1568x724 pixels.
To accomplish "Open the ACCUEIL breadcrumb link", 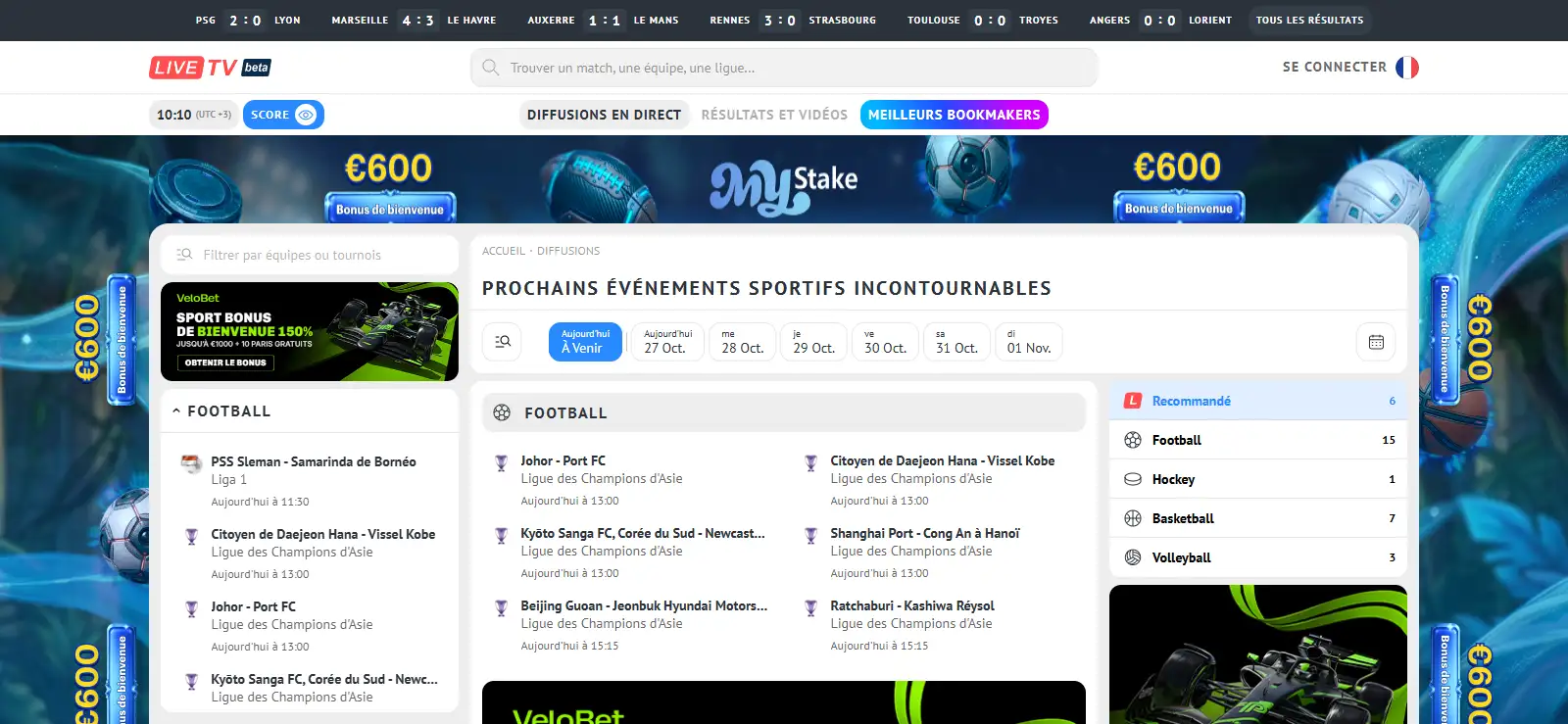I will [504, 251].
